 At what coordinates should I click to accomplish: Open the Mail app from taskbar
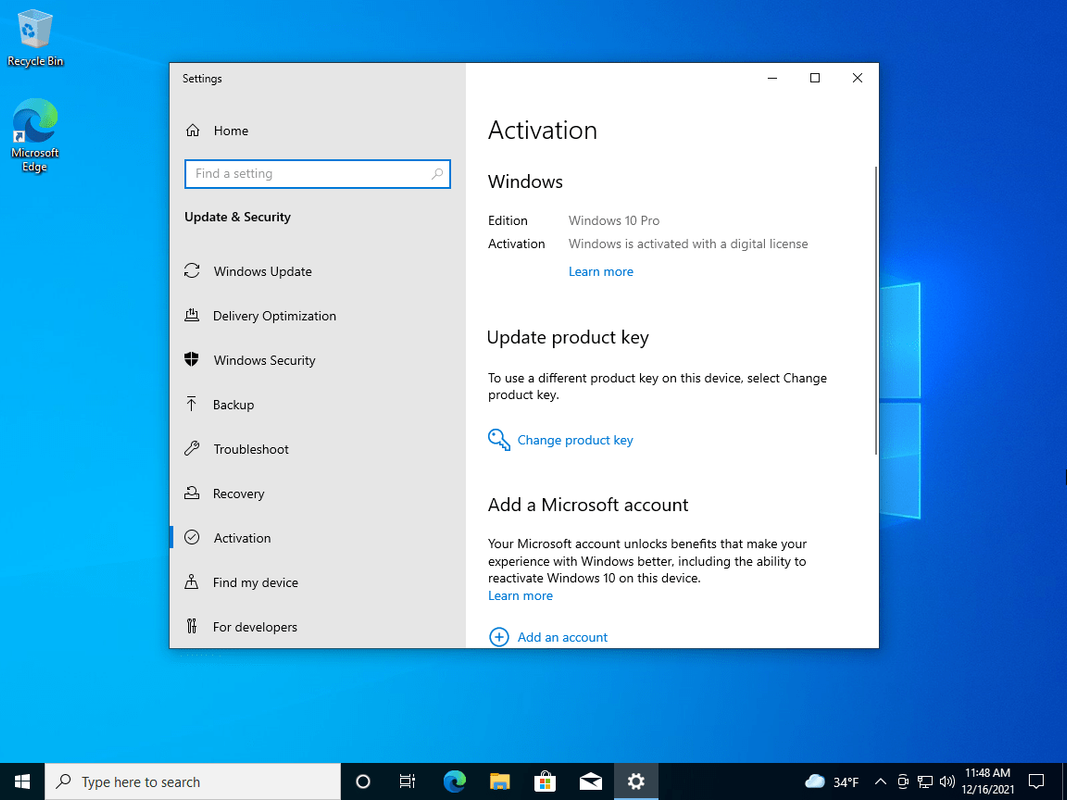(591, 782)
